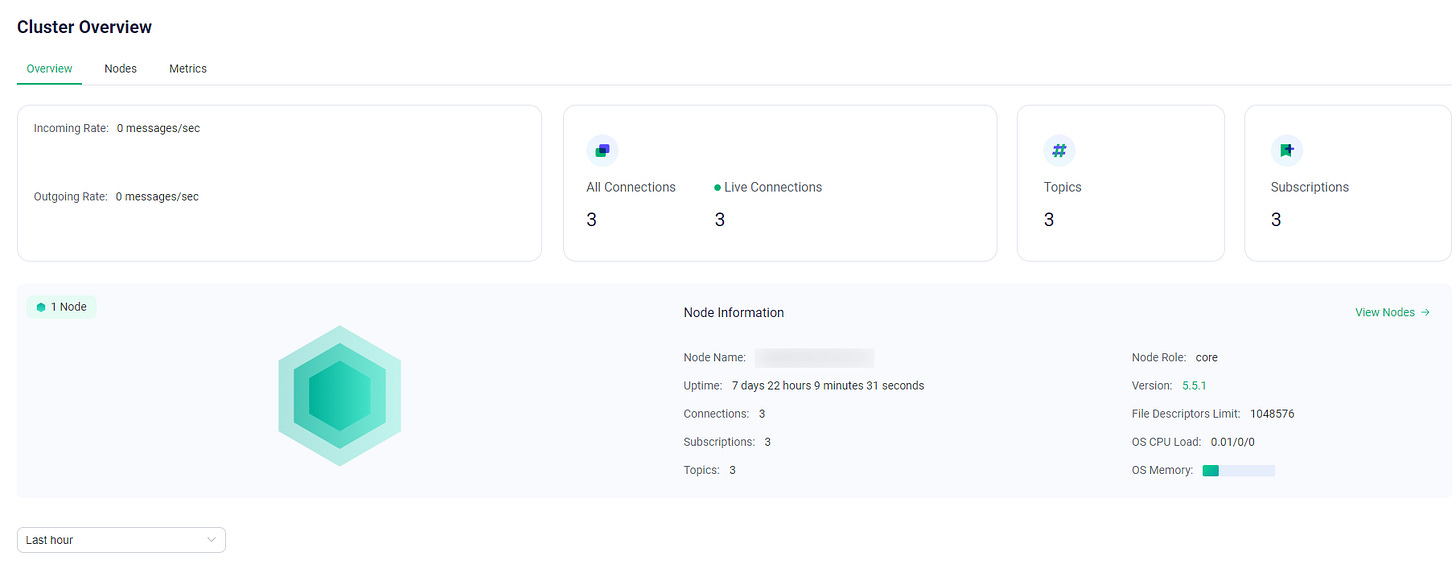Open the Last hour time range dropdown

click(x=121, y=540)
